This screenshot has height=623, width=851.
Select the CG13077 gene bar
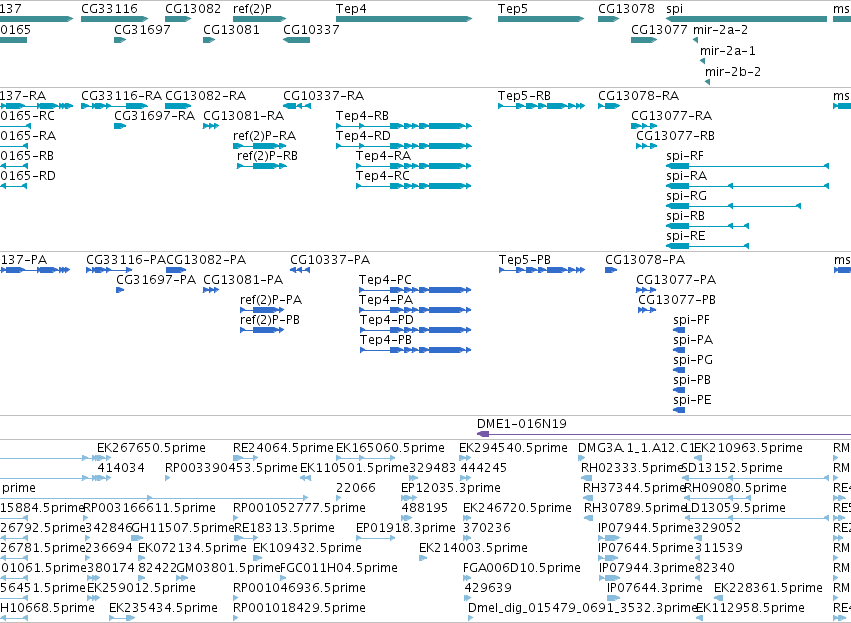644,40
